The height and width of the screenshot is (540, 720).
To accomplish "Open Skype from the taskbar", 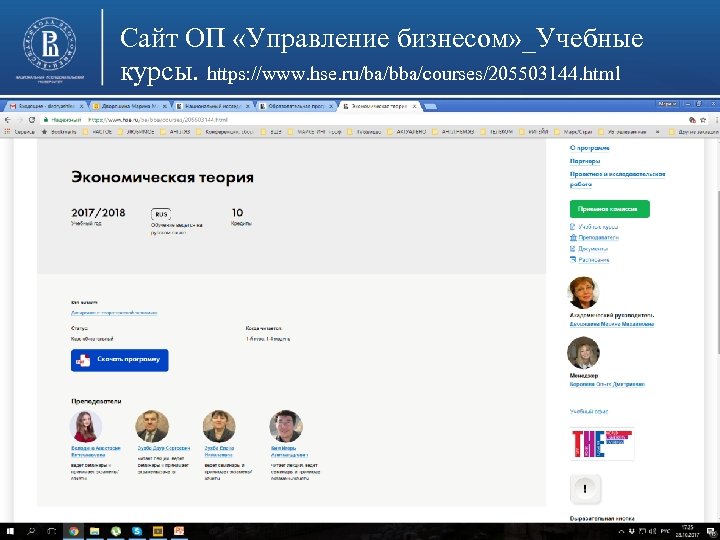I will (x=137, y=532).
